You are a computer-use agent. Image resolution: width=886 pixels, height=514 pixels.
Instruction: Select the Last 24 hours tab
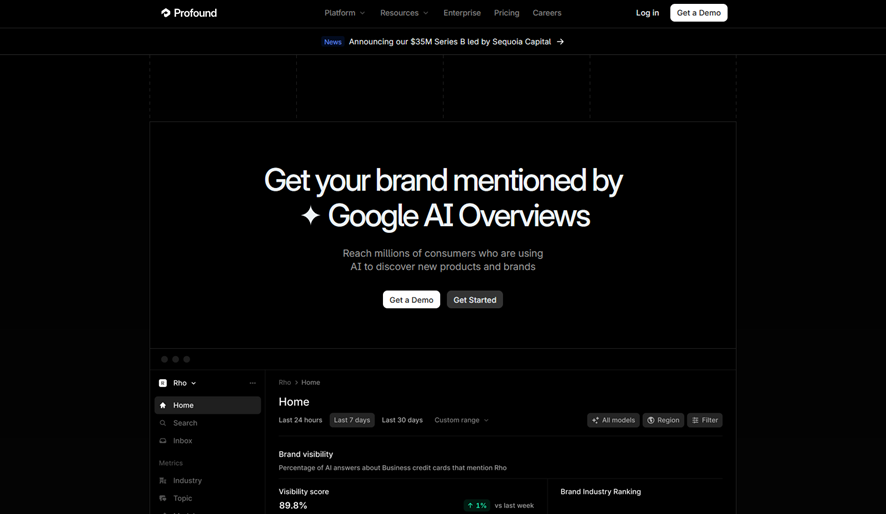300,420
